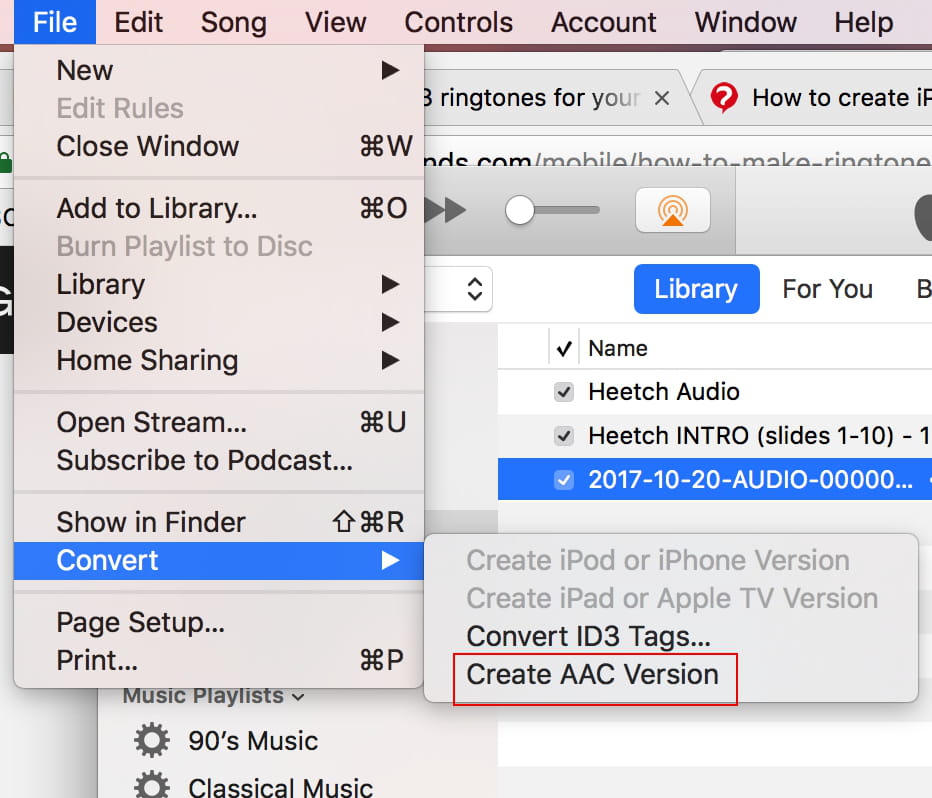Viewport: 932px width, 798px height.
Task: Expand the Music Playlists section chevron
Action: (299, 696)
